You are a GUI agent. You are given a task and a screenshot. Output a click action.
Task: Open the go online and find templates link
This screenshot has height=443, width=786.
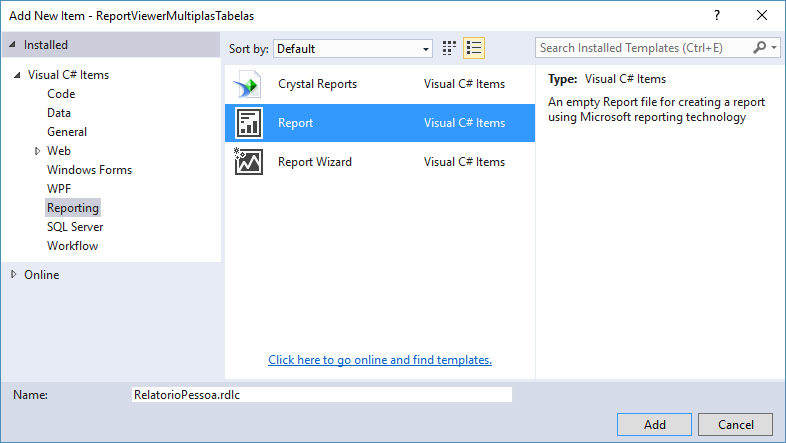[380, 360]
